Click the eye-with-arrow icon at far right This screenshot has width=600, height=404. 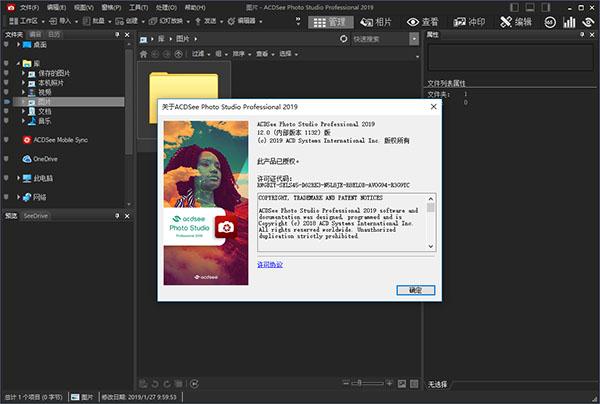pyautogui.click(x=588, y=22)
